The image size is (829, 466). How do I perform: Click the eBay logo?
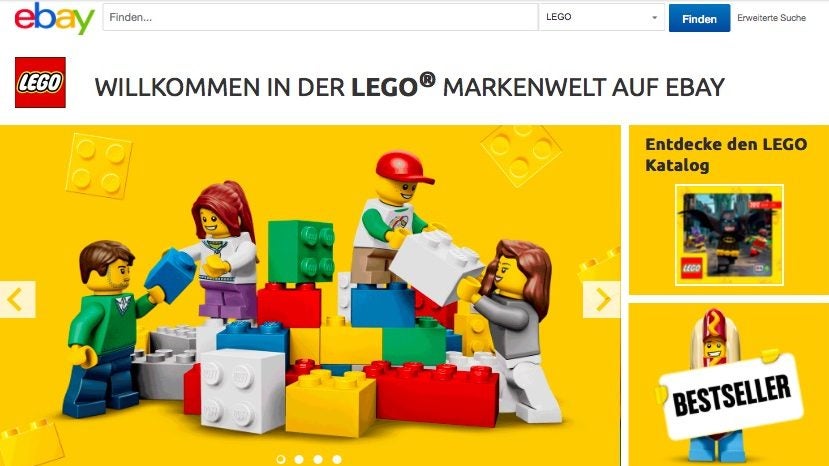(54, 19)
